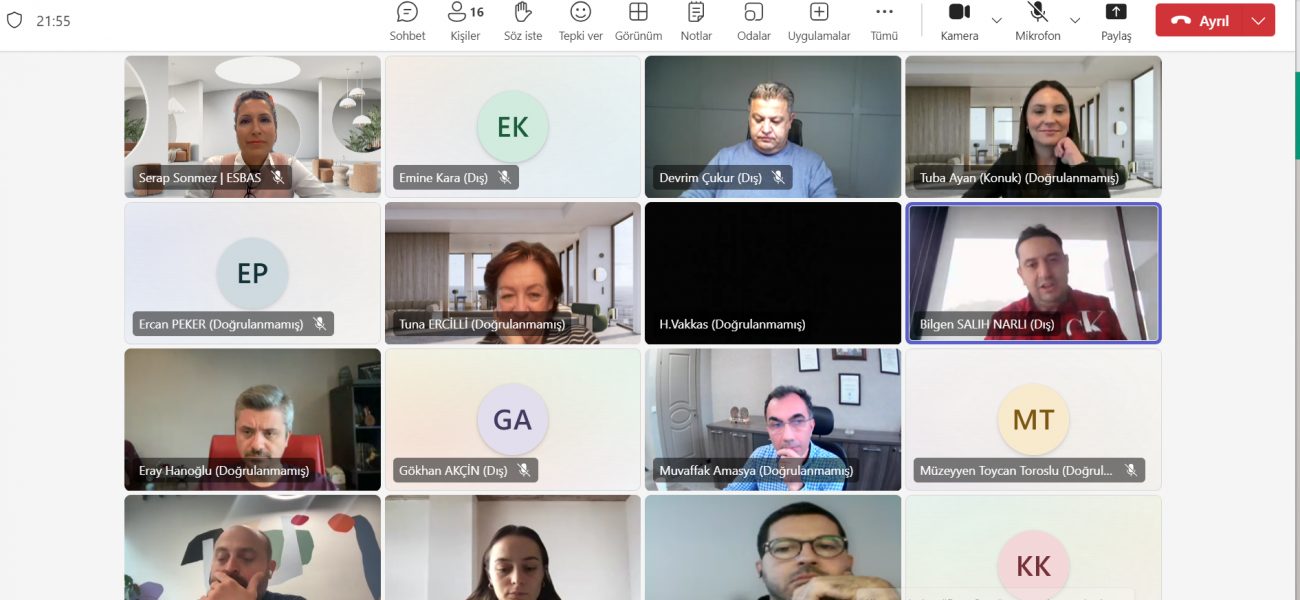
Task: Select Gökhan AKÇİN avatar tile
Action: coord(512,419)
